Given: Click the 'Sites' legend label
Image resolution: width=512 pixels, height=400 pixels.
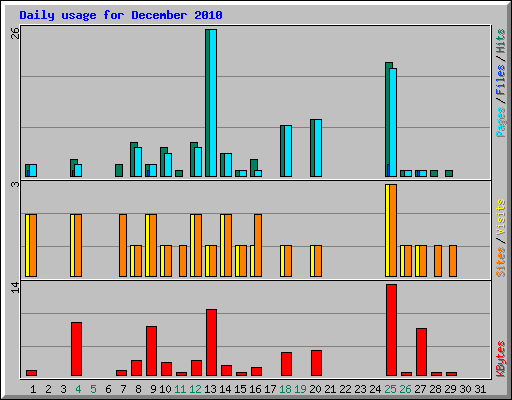Looking at the screenshot, I should [x=501, y=262].
